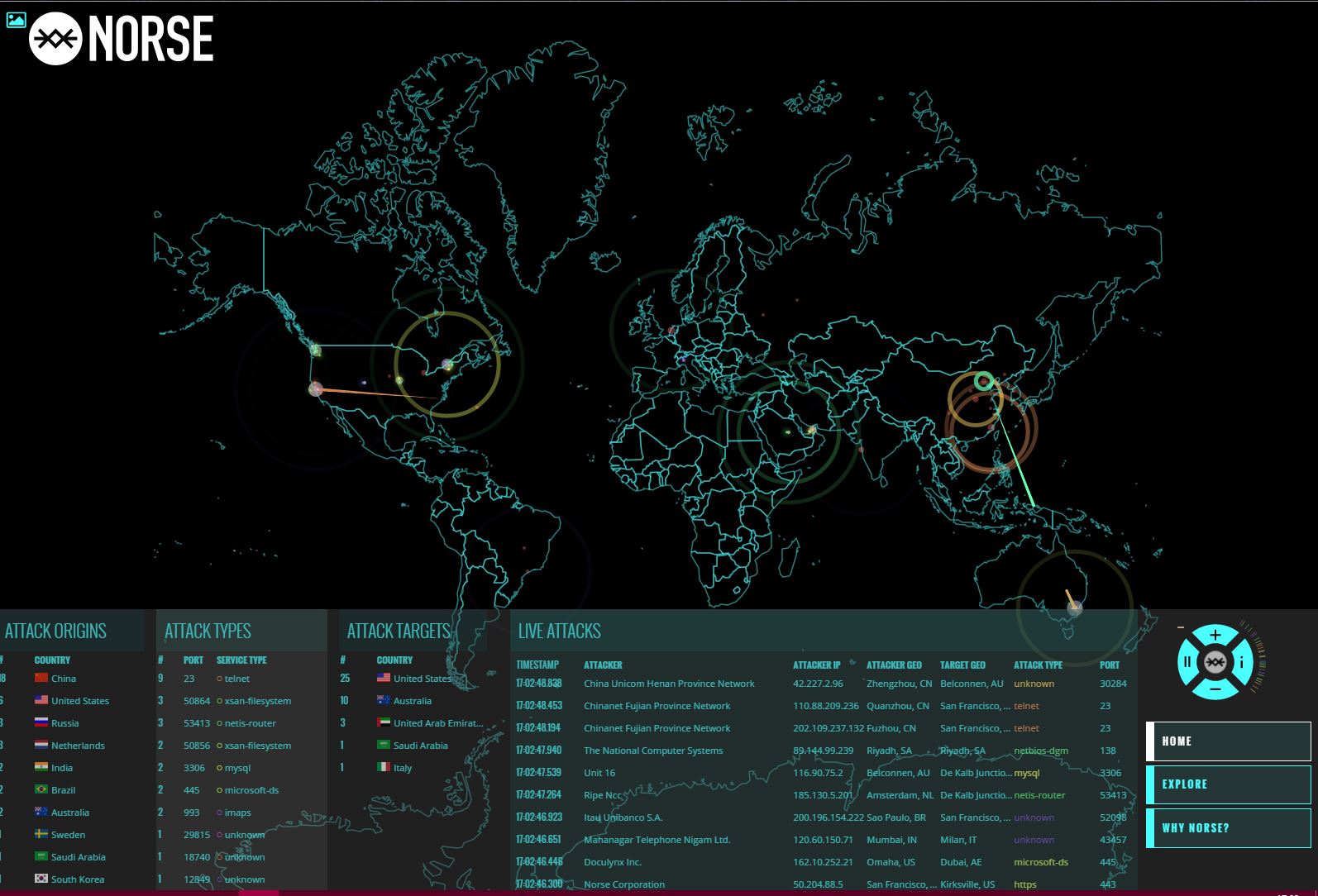Click attacker The National Computer Systems

(653, 751)
